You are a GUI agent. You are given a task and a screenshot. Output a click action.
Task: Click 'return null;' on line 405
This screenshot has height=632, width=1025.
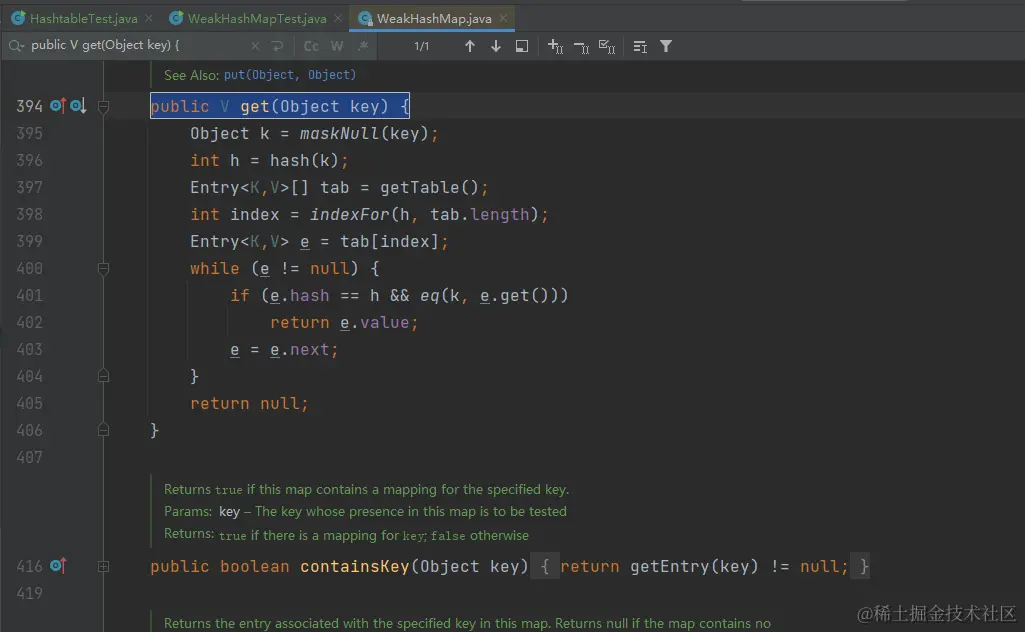(x=249, y=403)
